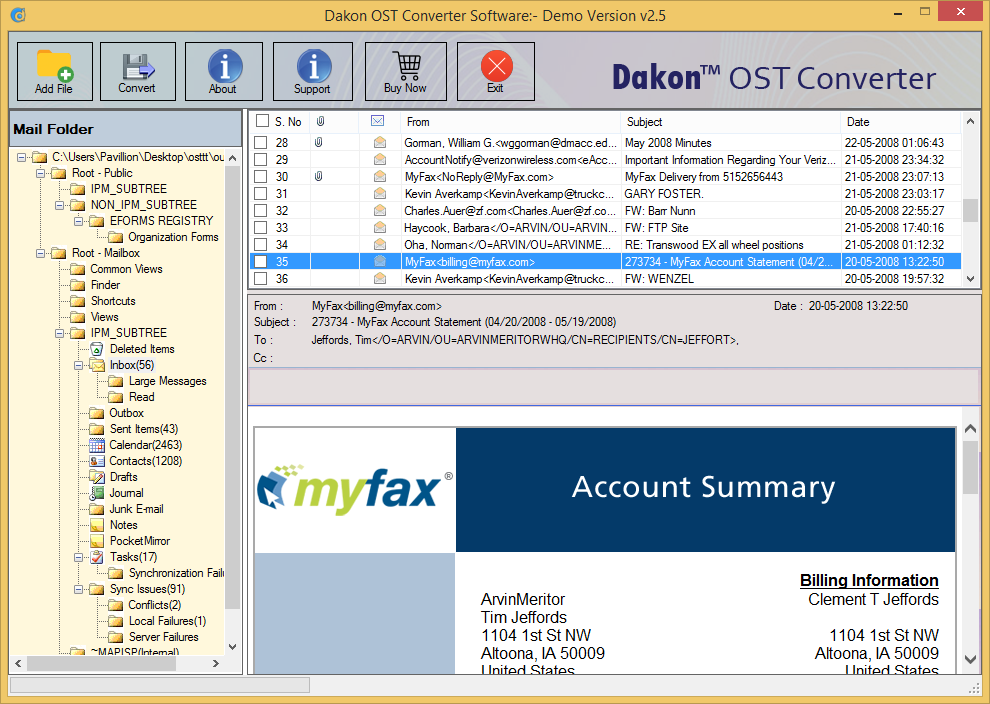Open the Support info button
The image size is (990, 704).
313,71
